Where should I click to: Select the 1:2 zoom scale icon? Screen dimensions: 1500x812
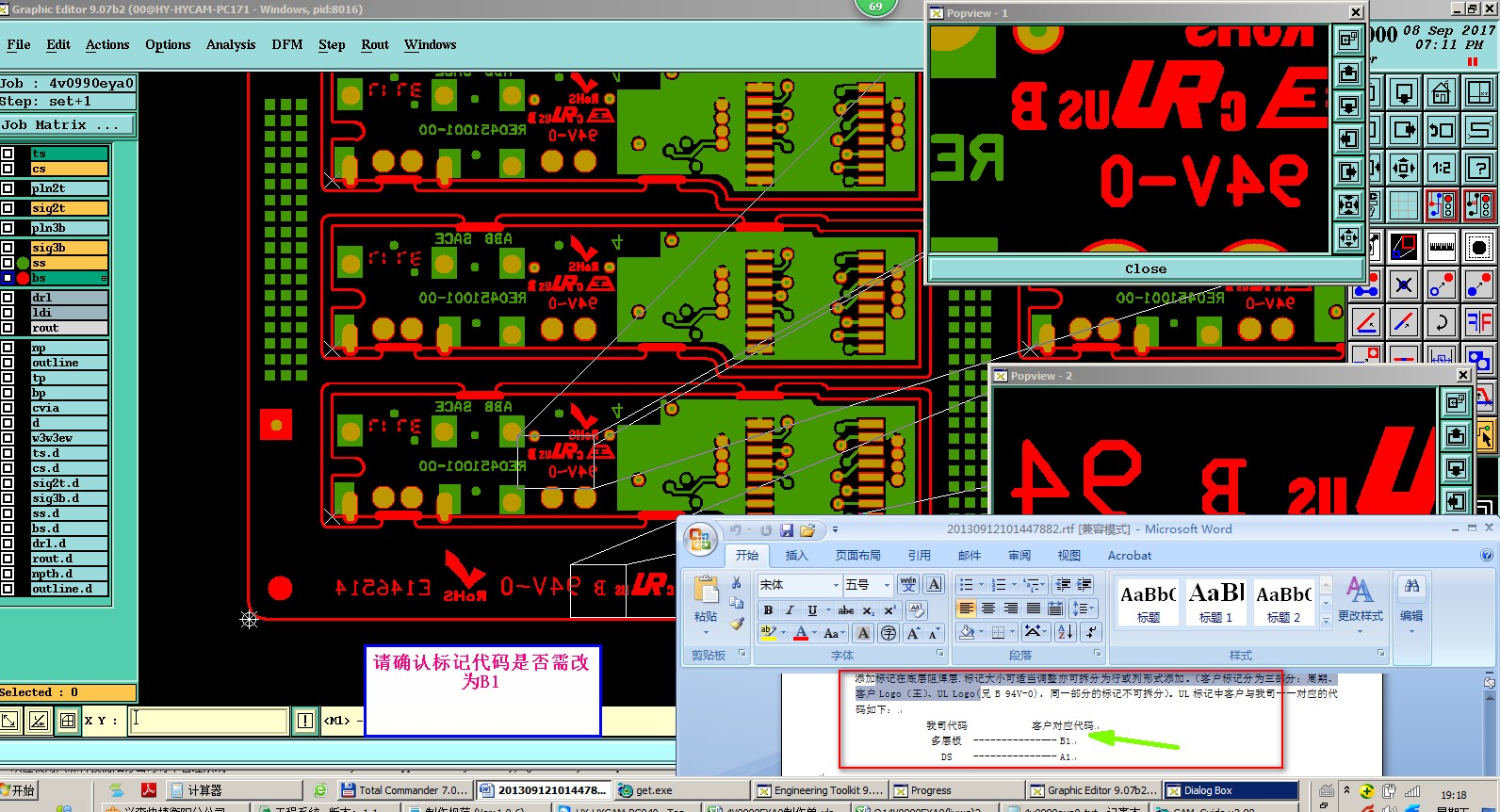point(1441,169)
